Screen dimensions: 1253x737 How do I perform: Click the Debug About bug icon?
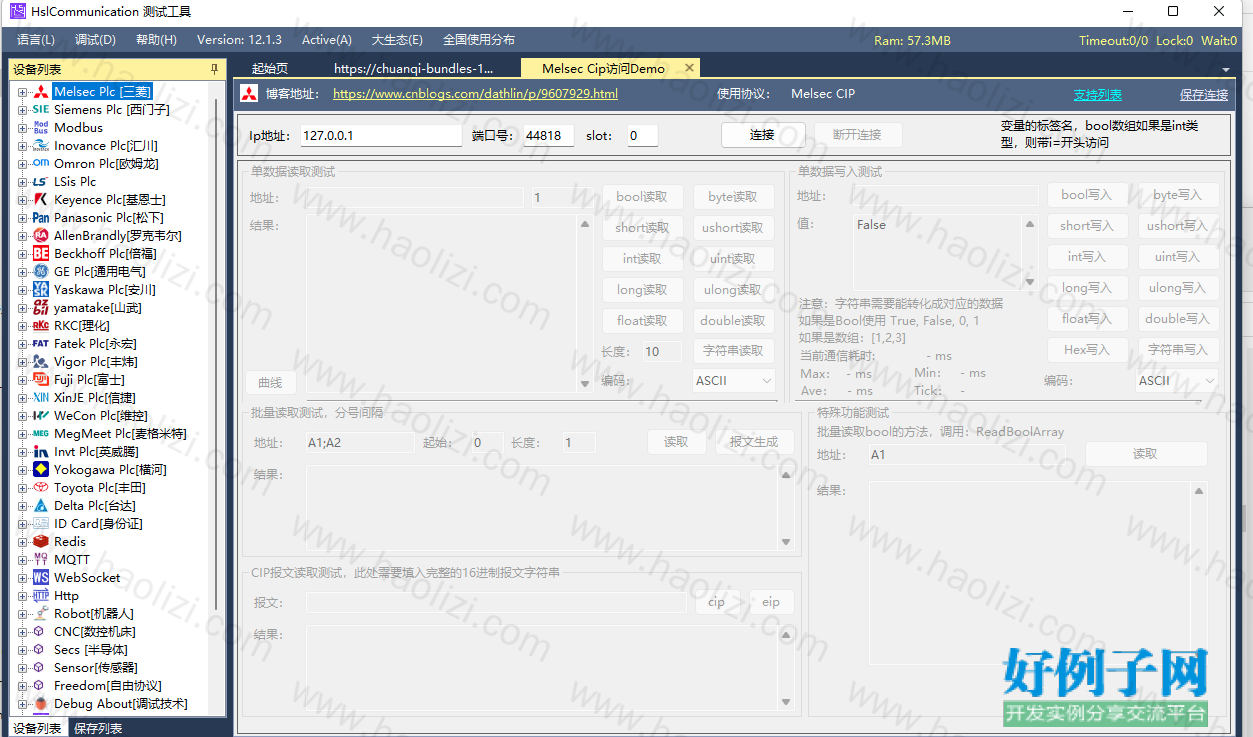(41, 704)
